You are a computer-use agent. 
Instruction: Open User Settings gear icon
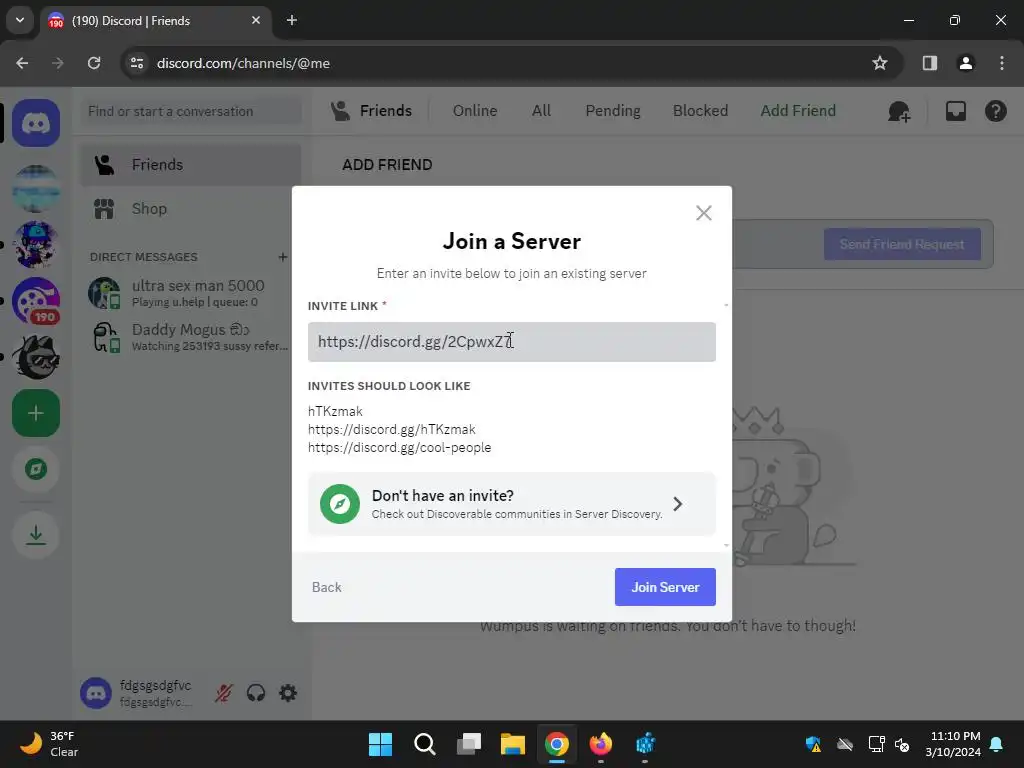coord(288,693)
